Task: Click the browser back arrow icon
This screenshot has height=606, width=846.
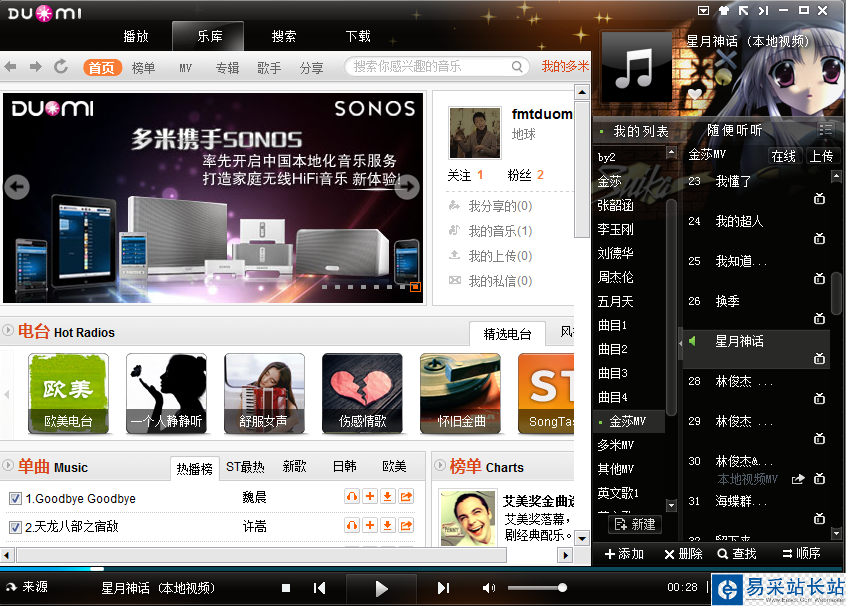Action: [x=10, y=67]
